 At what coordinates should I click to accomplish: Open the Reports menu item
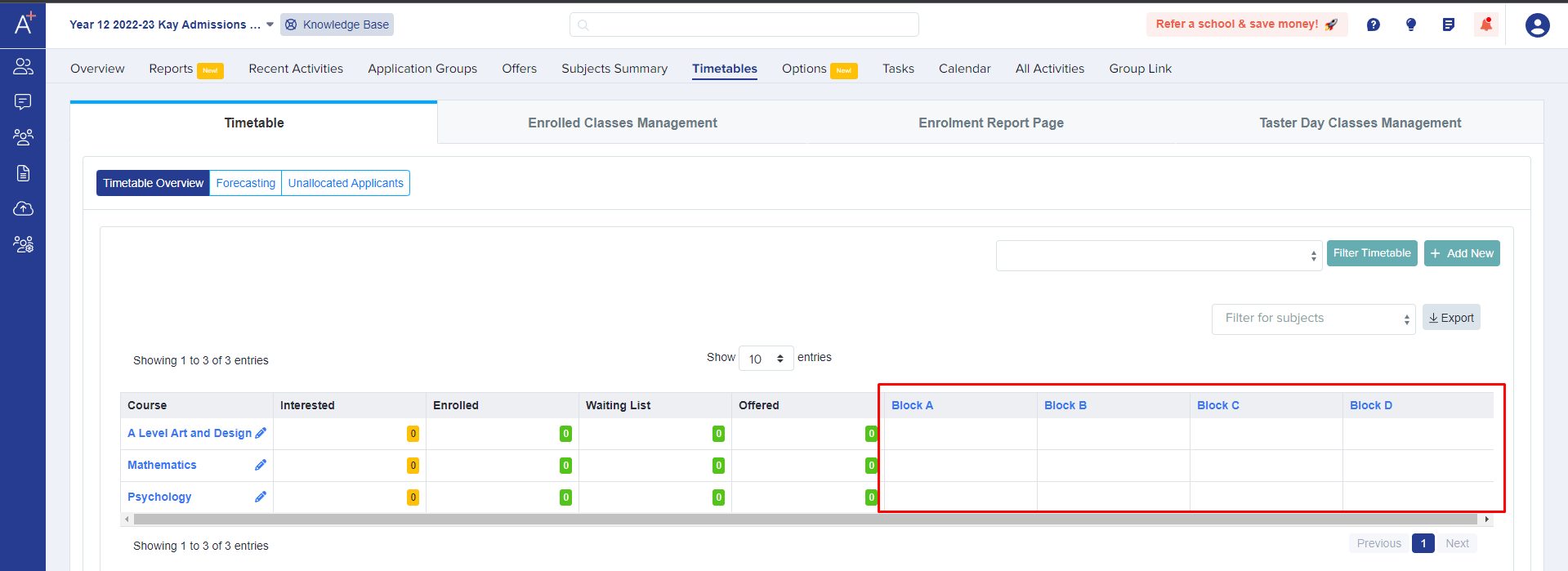[171, 69]
